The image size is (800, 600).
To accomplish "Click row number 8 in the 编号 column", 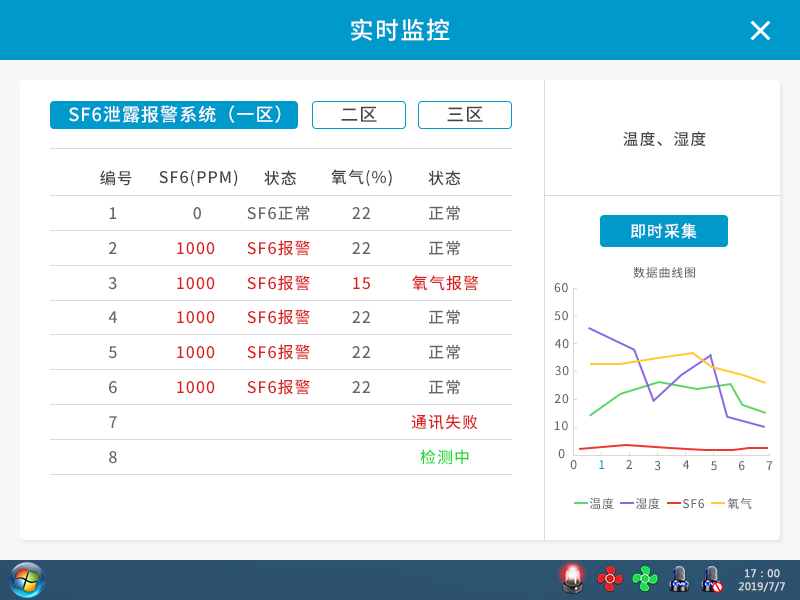I will click(113, 457).
